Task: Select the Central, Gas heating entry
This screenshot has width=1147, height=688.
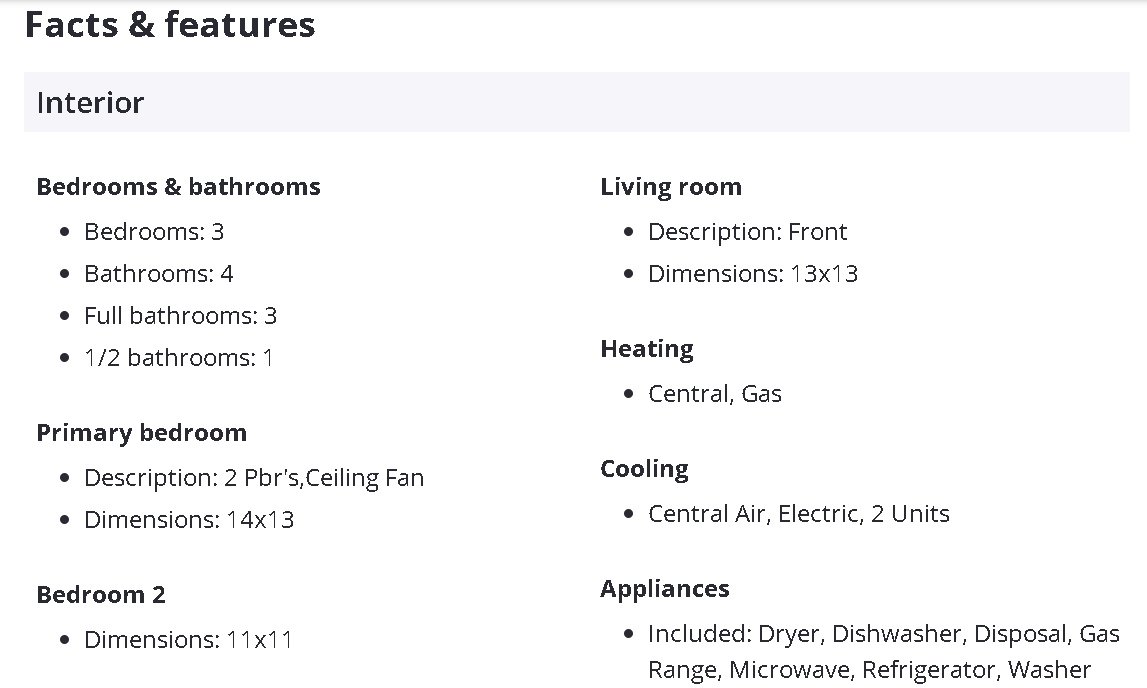Action: (x=715, y=394)
